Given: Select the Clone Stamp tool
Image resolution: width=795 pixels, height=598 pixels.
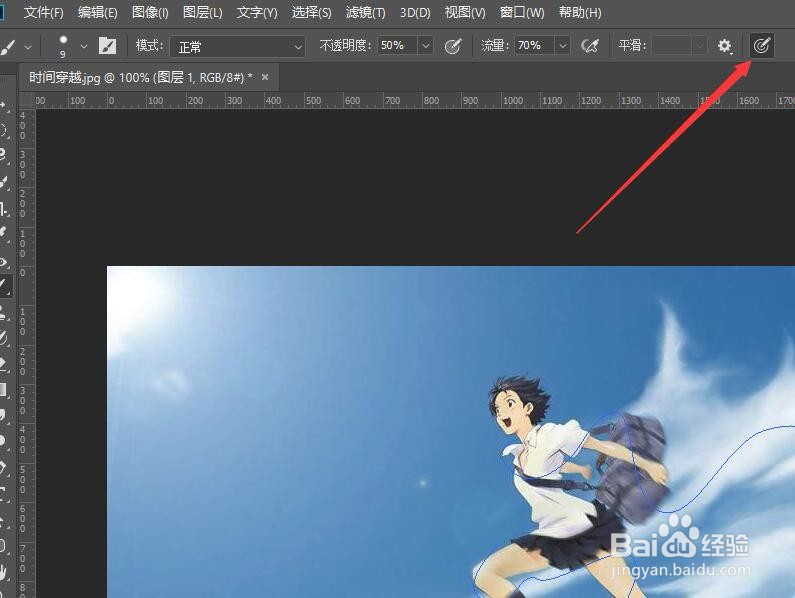Looking at the screenshot, I should pos(4,312).
